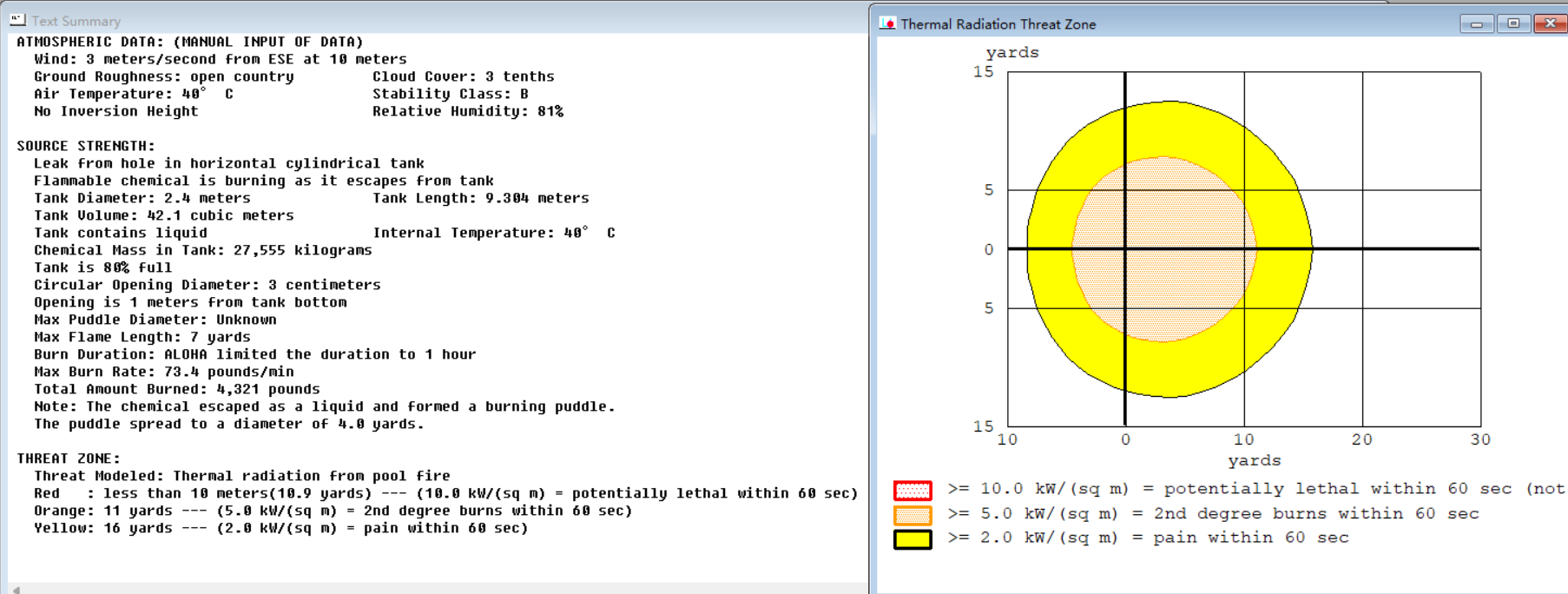Click 'Circular Opening Diameter: 3 centimeters' line

click(x=208, y=285)
